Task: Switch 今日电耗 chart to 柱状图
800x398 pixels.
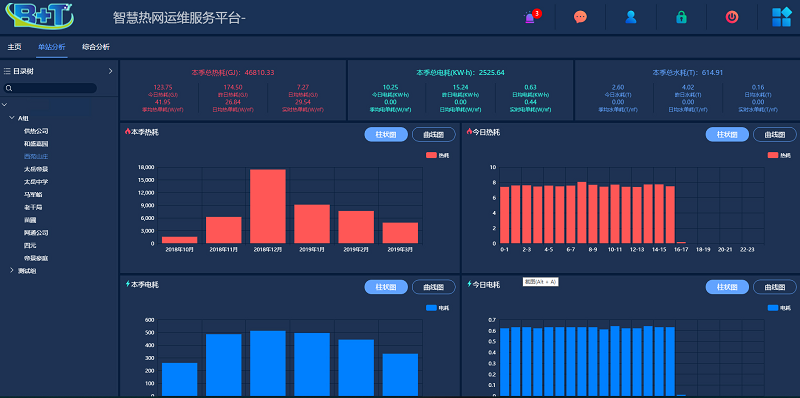Action: click(x=727, y=287)
